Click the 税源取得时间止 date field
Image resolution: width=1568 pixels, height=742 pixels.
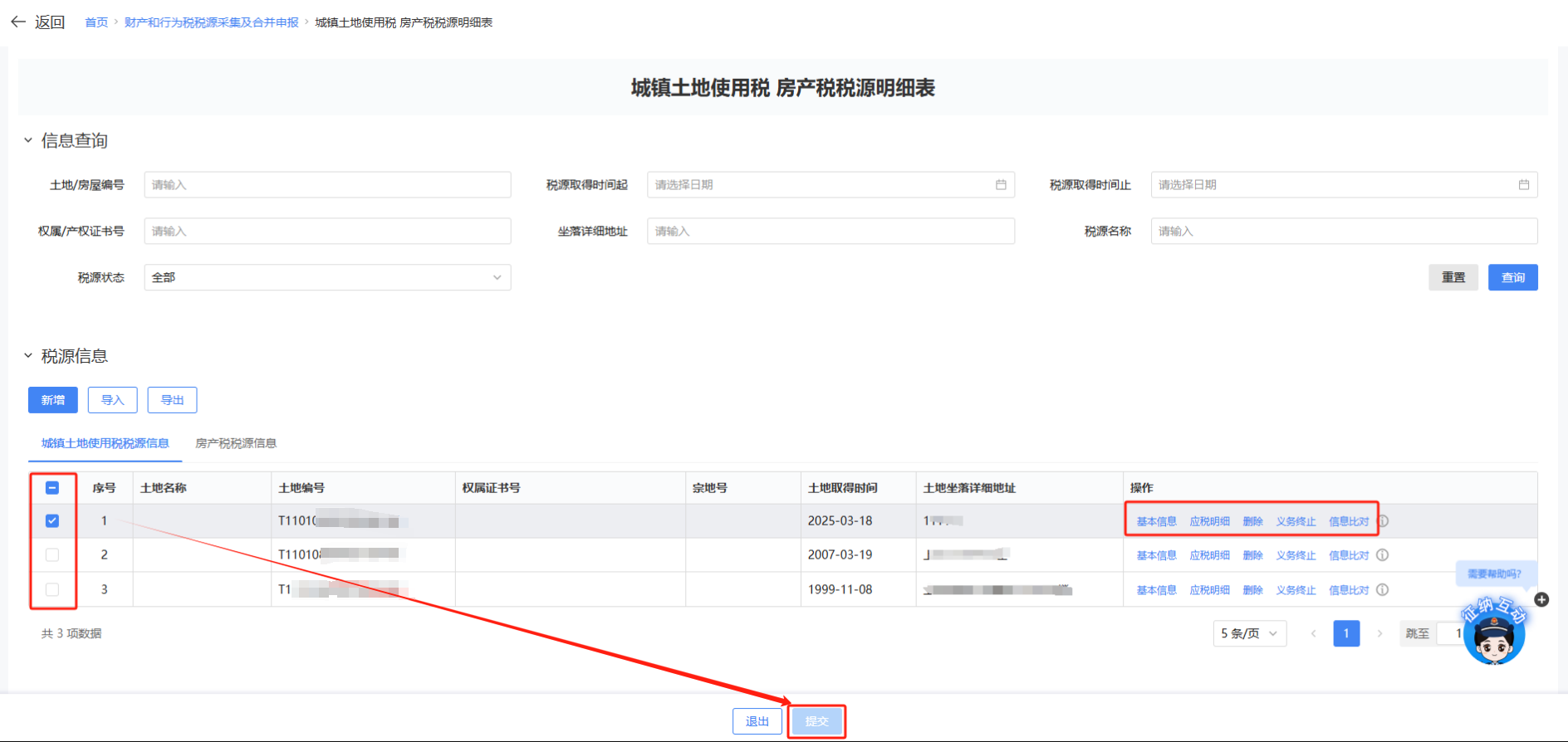pos(1344,184)
